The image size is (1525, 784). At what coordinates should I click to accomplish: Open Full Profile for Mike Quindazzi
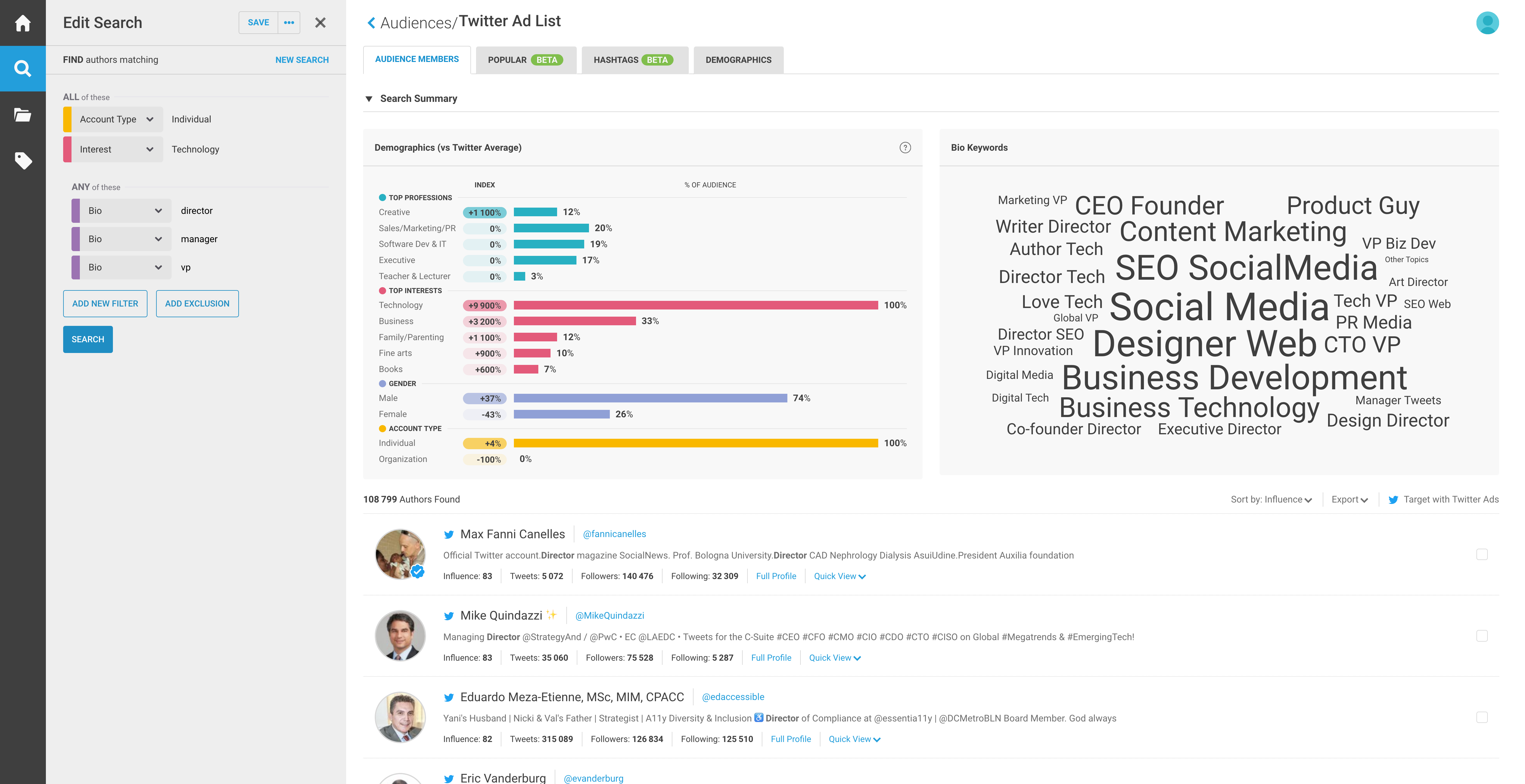tap(771, 657)
